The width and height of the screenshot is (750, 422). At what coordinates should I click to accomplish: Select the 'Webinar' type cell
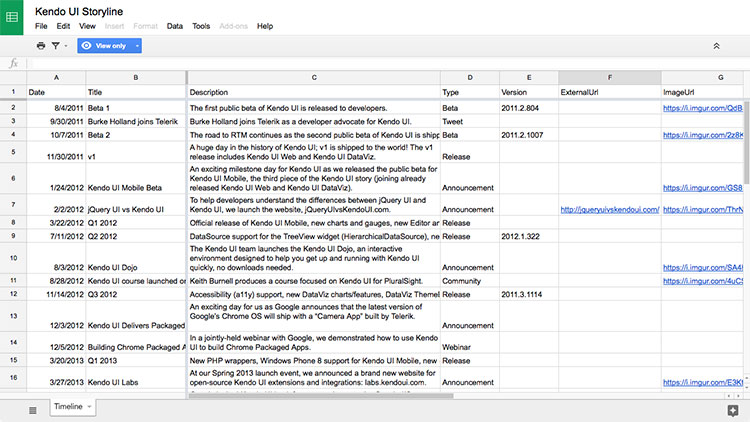tap(470, 343)
